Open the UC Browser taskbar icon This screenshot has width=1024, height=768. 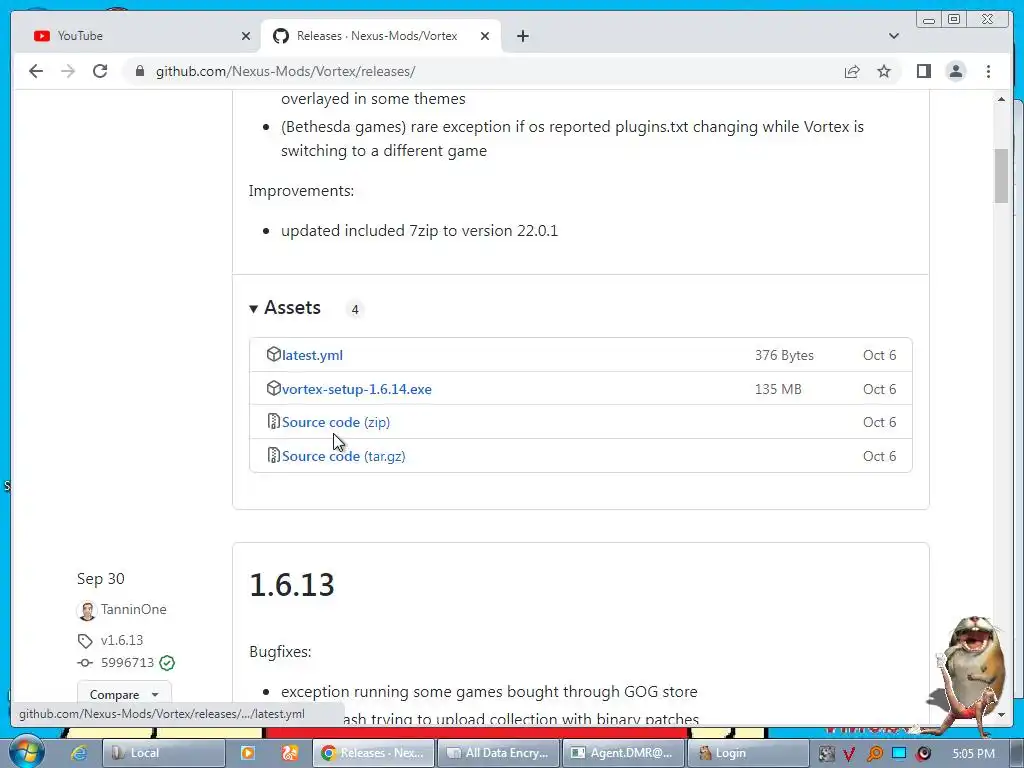(290, 753)
